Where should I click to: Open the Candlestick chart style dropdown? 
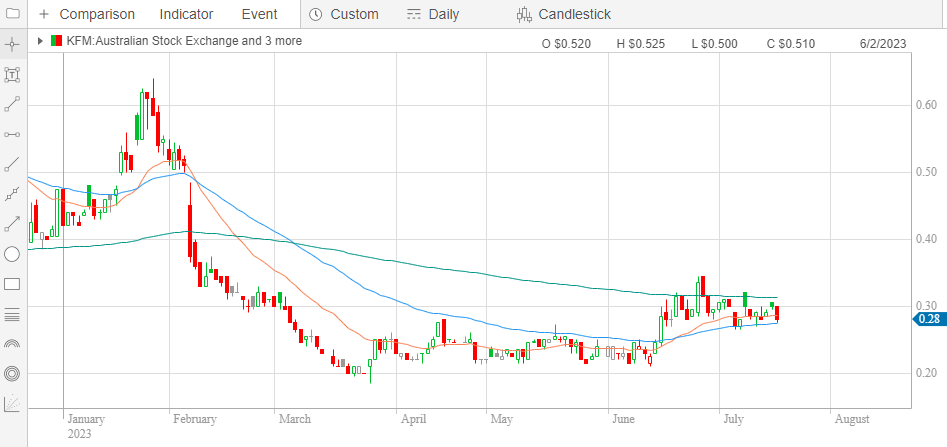pos(575,14)
